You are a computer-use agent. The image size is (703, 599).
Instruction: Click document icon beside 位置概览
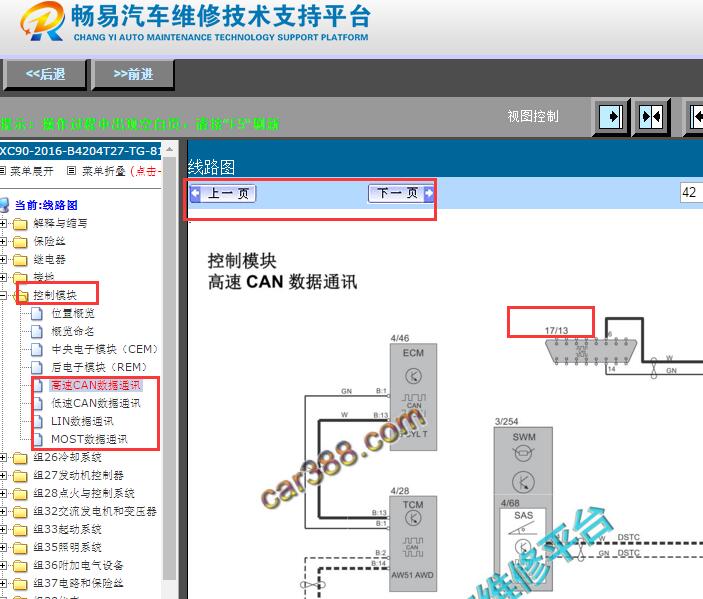coord(38,313)
